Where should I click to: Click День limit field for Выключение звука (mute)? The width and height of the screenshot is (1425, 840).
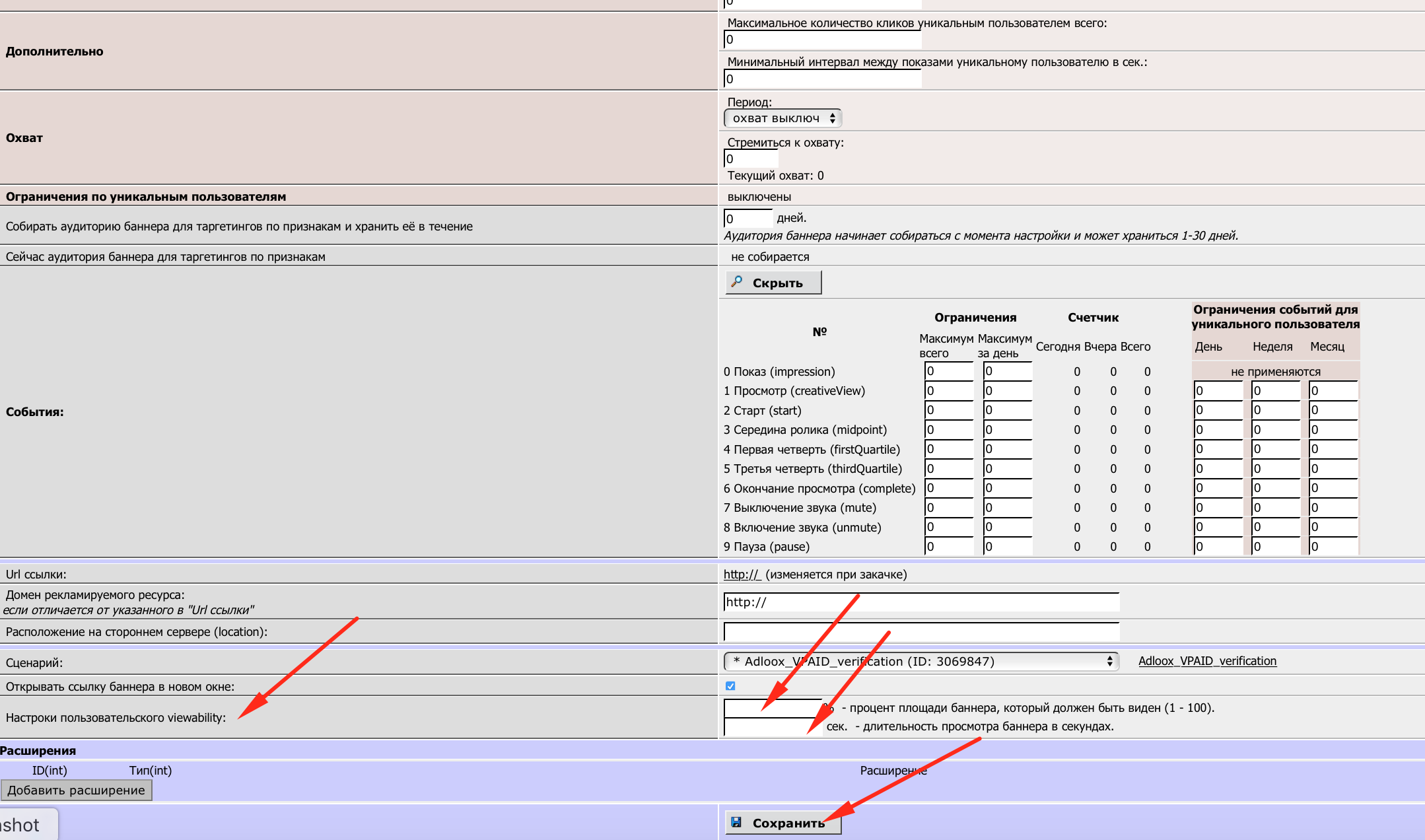(1219, 508)
